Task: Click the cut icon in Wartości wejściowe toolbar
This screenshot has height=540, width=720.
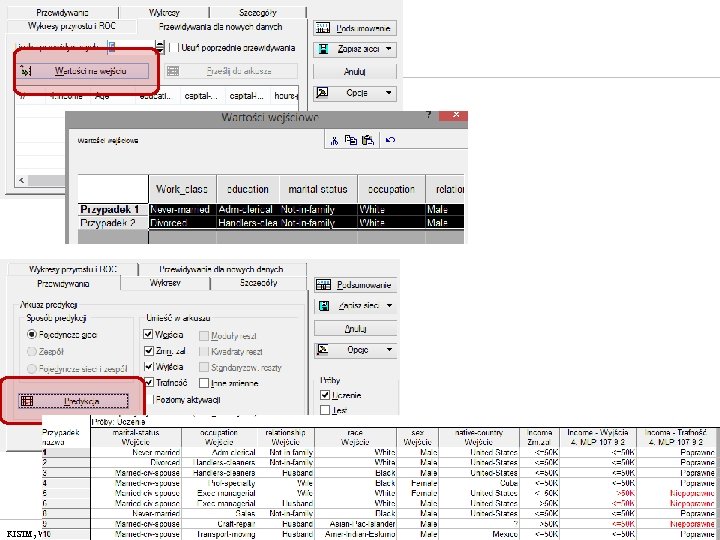Action: pos(334,141)
